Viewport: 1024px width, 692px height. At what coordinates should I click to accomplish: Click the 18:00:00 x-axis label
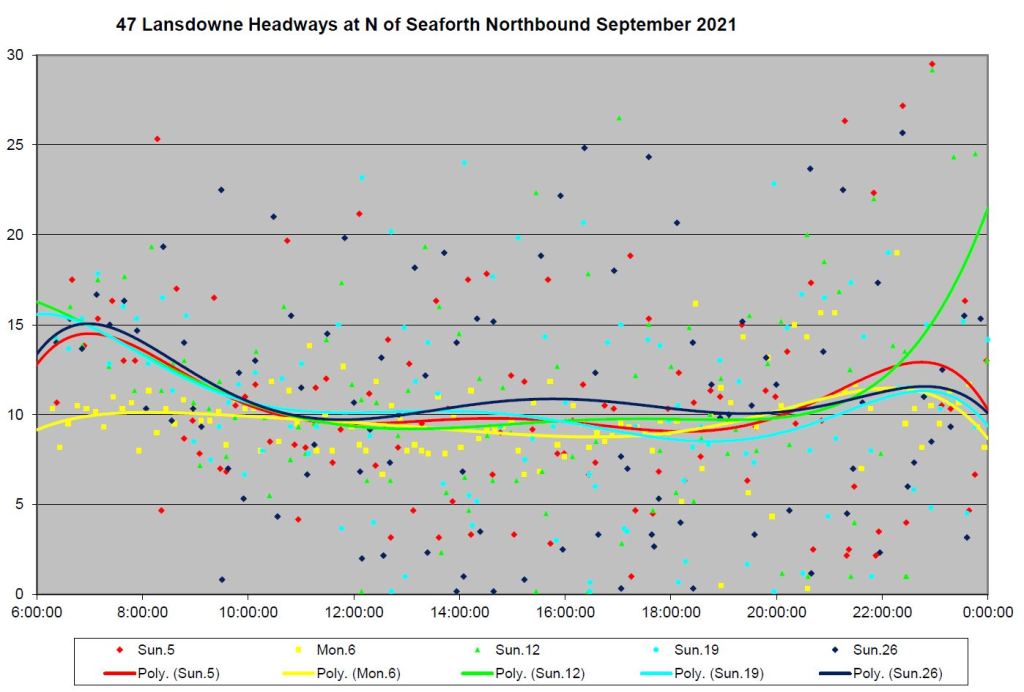tap(669, 611)
